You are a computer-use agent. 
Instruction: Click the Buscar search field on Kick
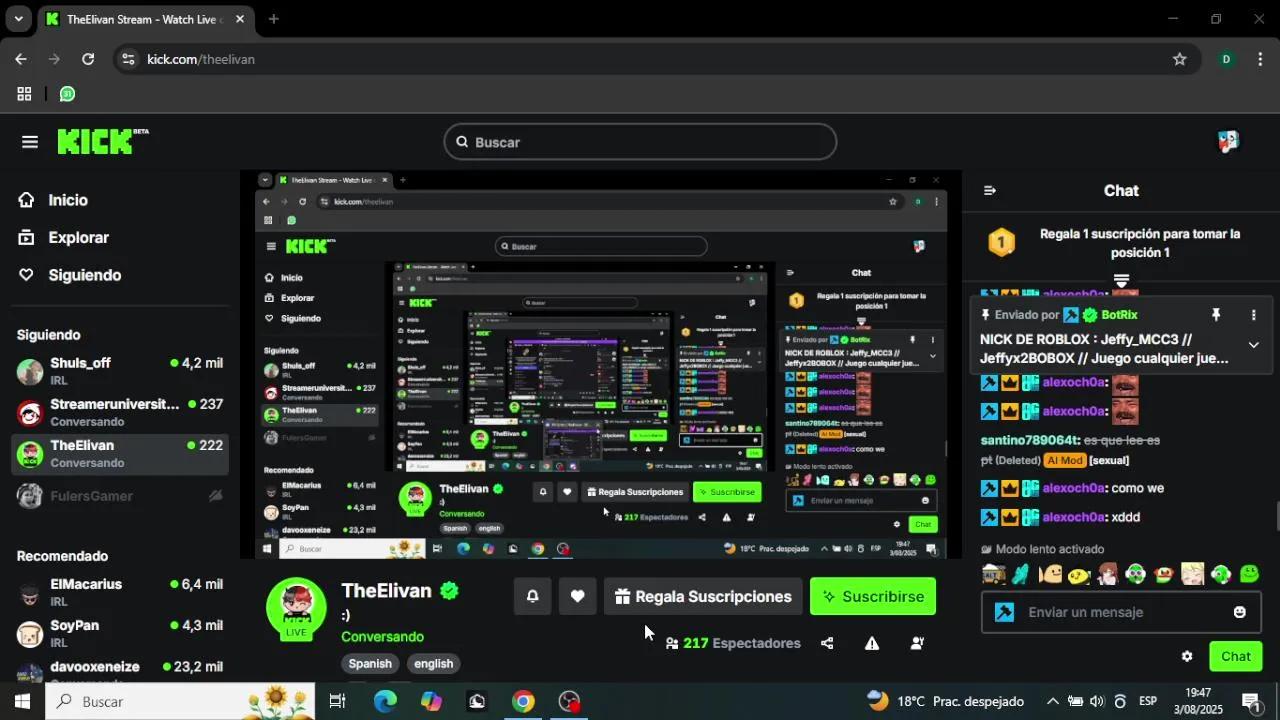[640, 142]
